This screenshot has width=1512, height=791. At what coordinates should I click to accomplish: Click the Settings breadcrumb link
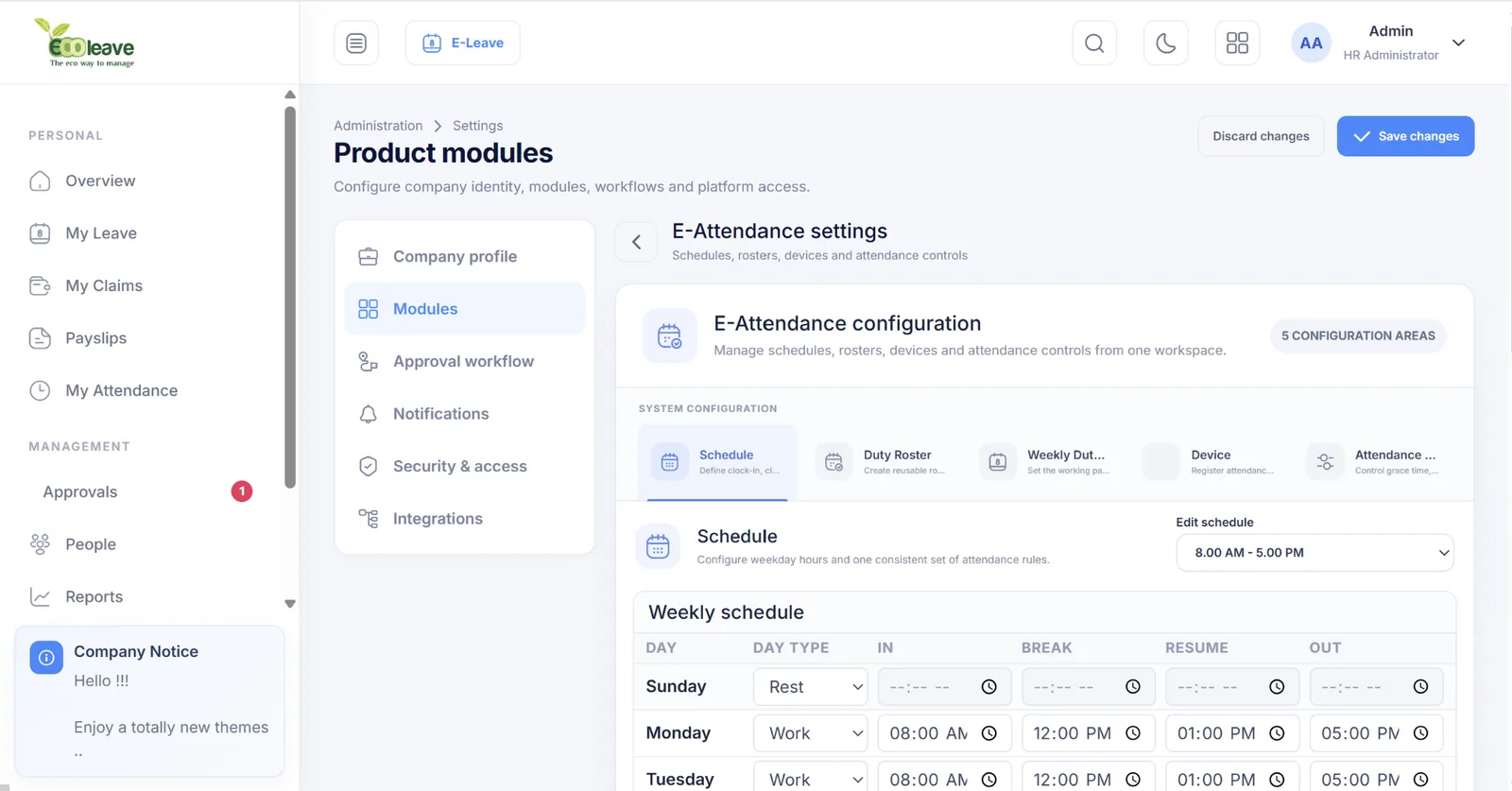477,126
